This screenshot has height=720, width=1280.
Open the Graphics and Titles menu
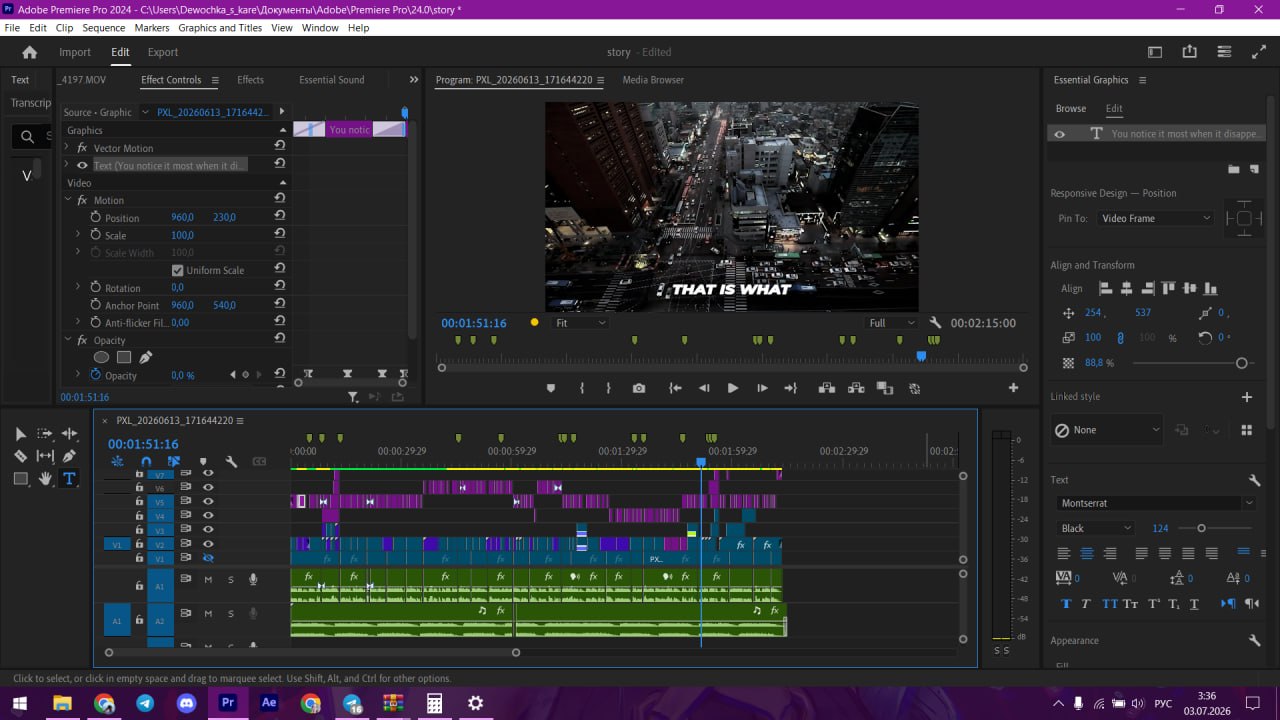pos(220,28)
